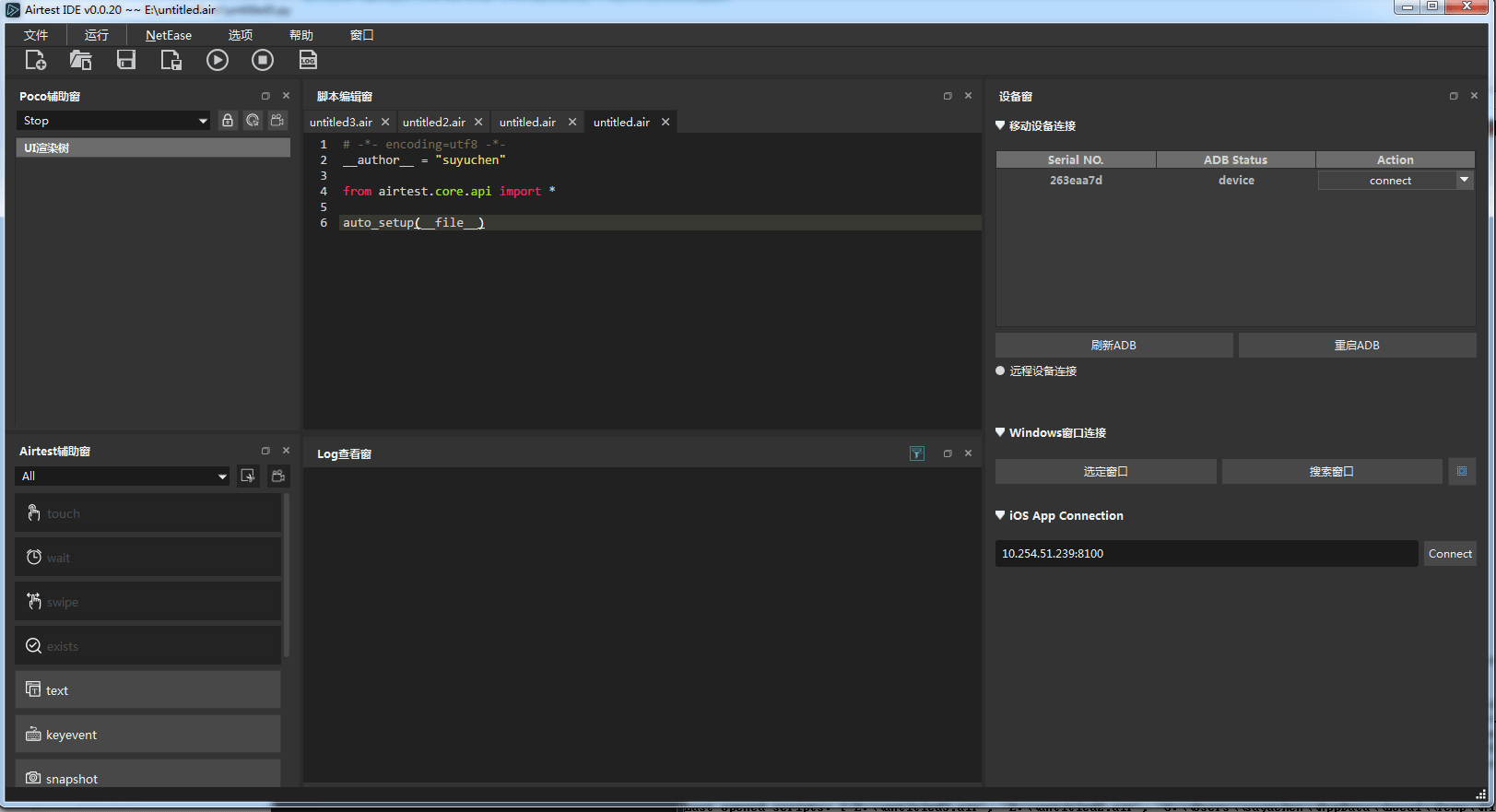Click the Poco inspect cursor icon
Image resolution: width=1496 pixels, height=812 pixels.
(x=253, y=121)
